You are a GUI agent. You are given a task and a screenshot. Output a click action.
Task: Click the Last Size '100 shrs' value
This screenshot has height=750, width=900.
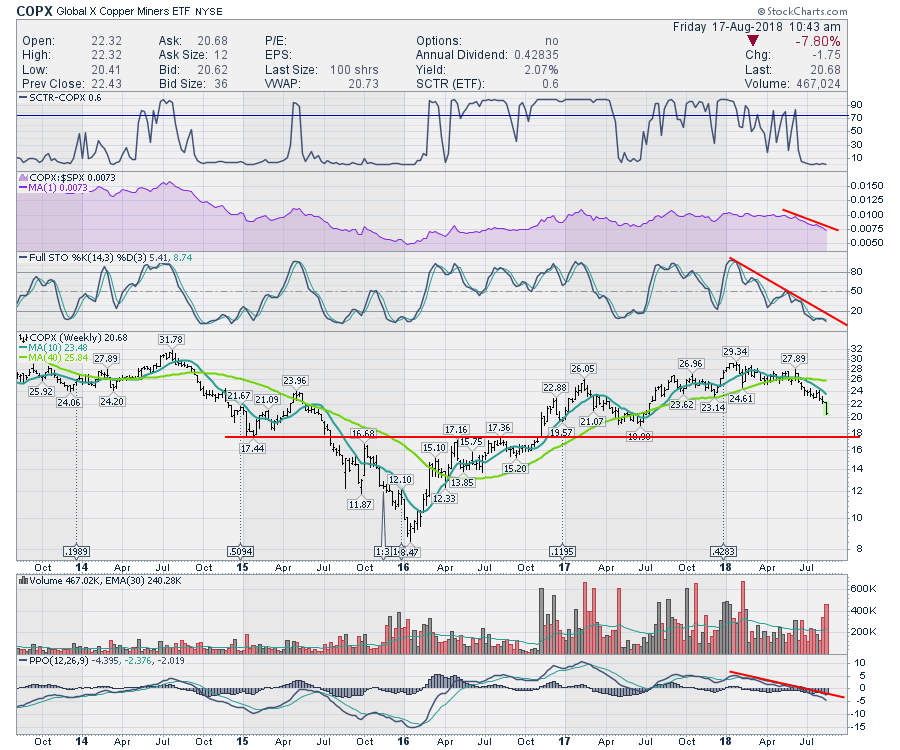354,70
